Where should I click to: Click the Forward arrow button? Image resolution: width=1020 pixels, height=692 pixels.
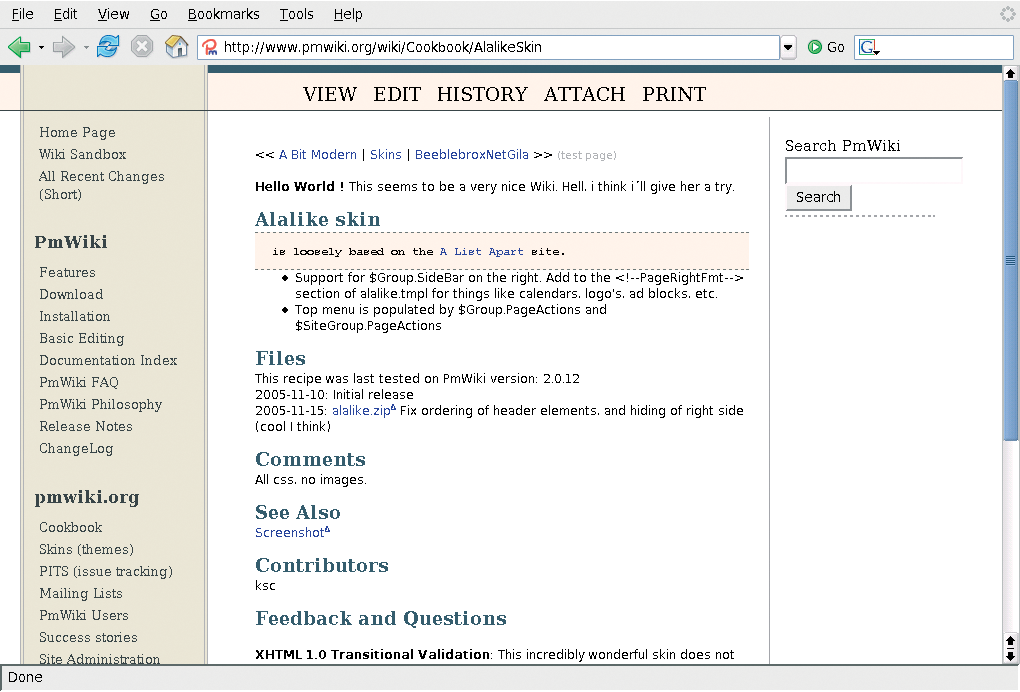tap(63, 47)
